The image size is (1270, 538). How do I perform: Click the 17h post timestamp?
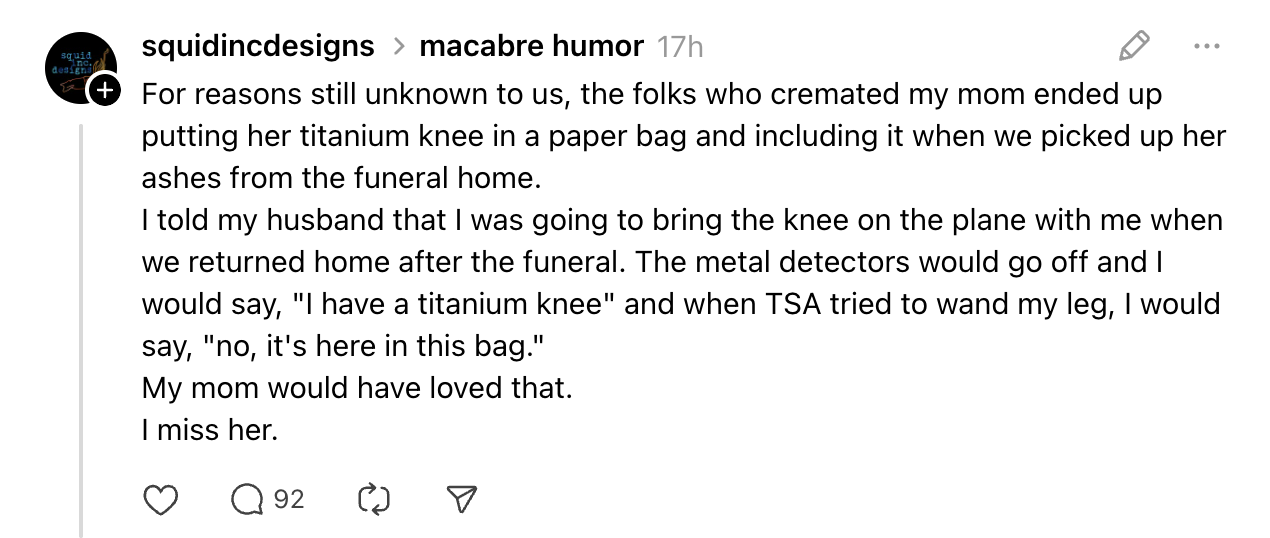pos(680,46)
